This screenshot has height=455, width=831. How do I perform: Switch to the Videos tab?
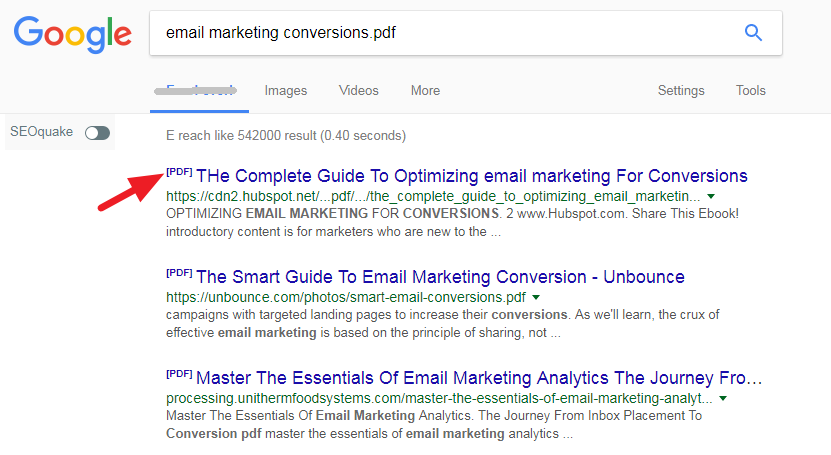pos(359,91)
